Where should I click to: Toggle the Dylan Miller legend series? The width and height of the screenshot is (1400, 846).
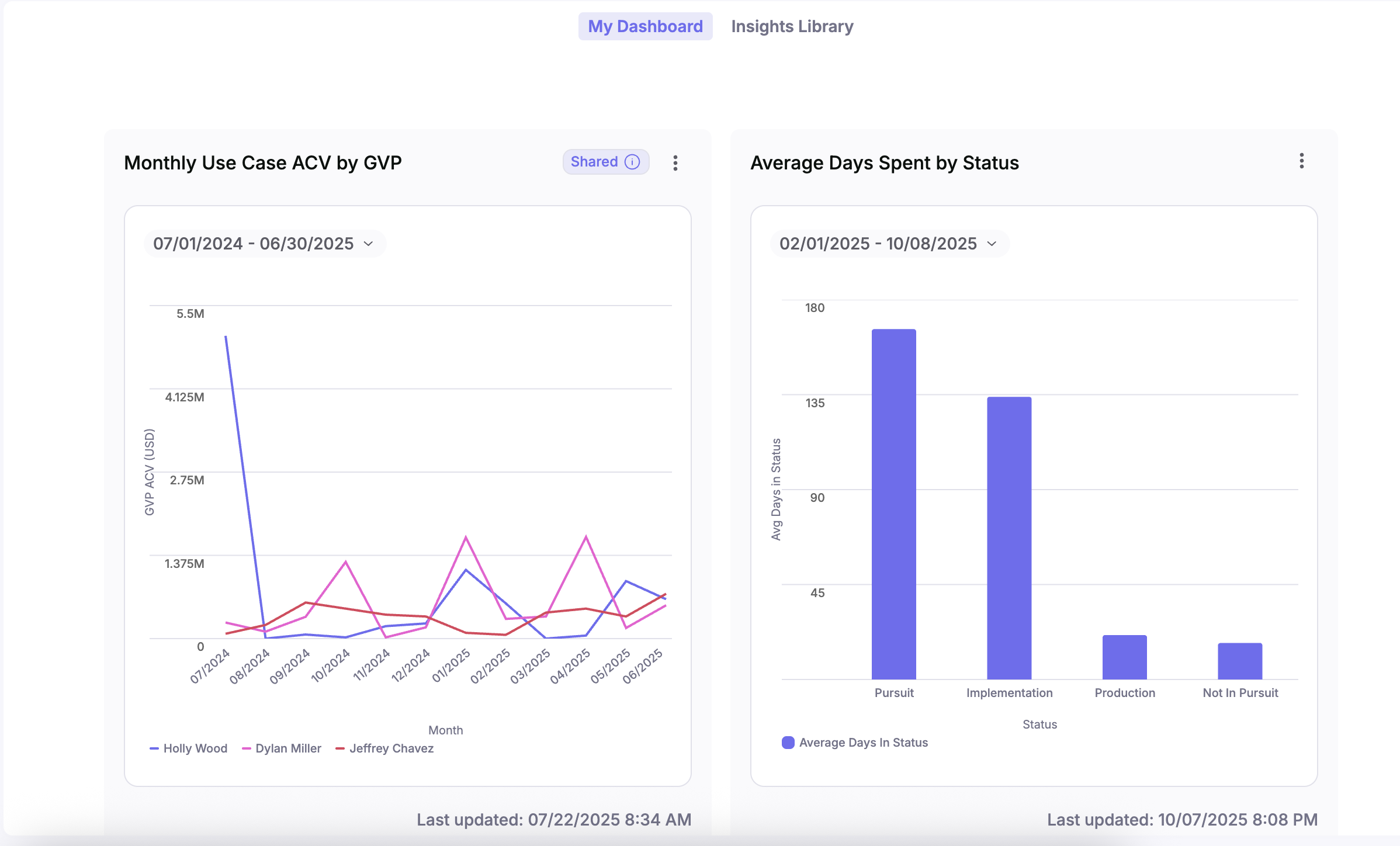tap(282, 748)
